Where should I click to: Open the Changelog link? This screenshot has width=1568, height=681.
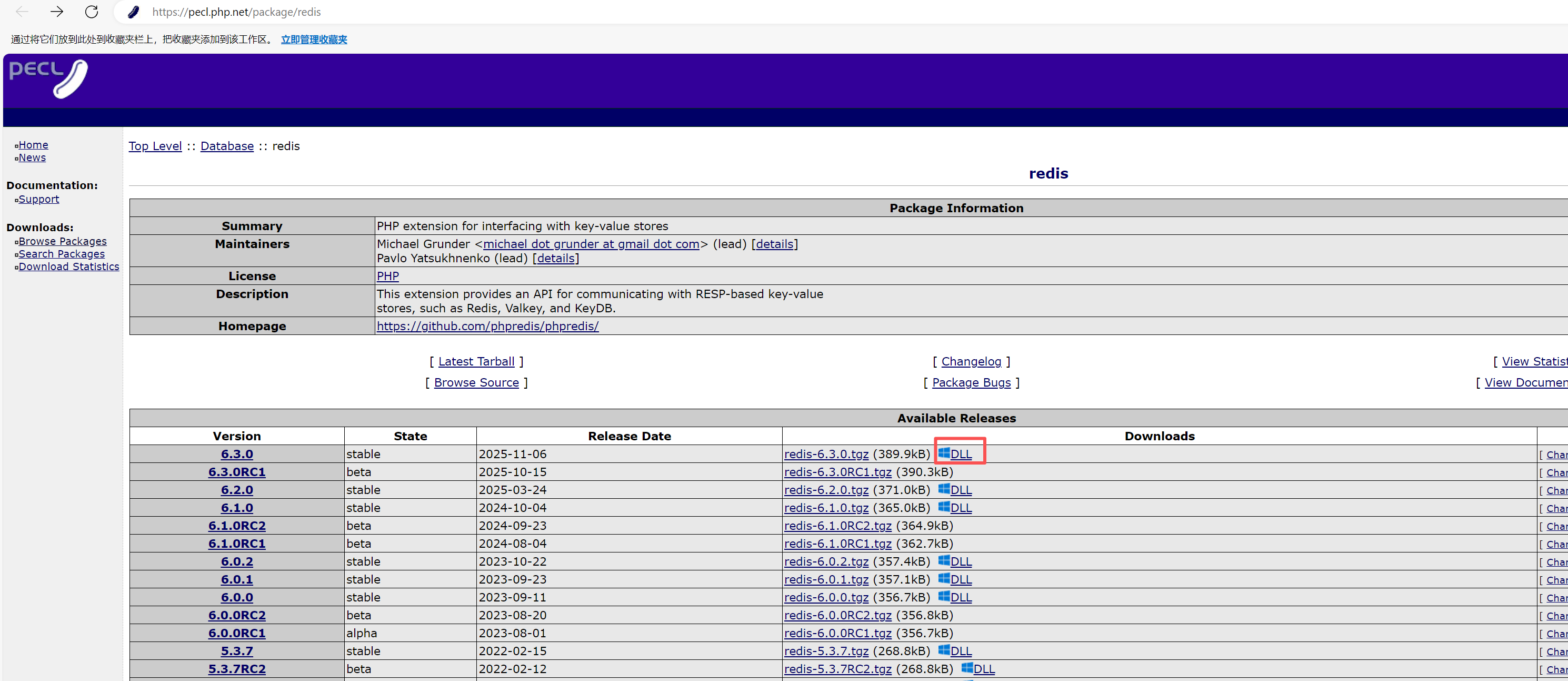pyautogui.click(x=971, y=361)
